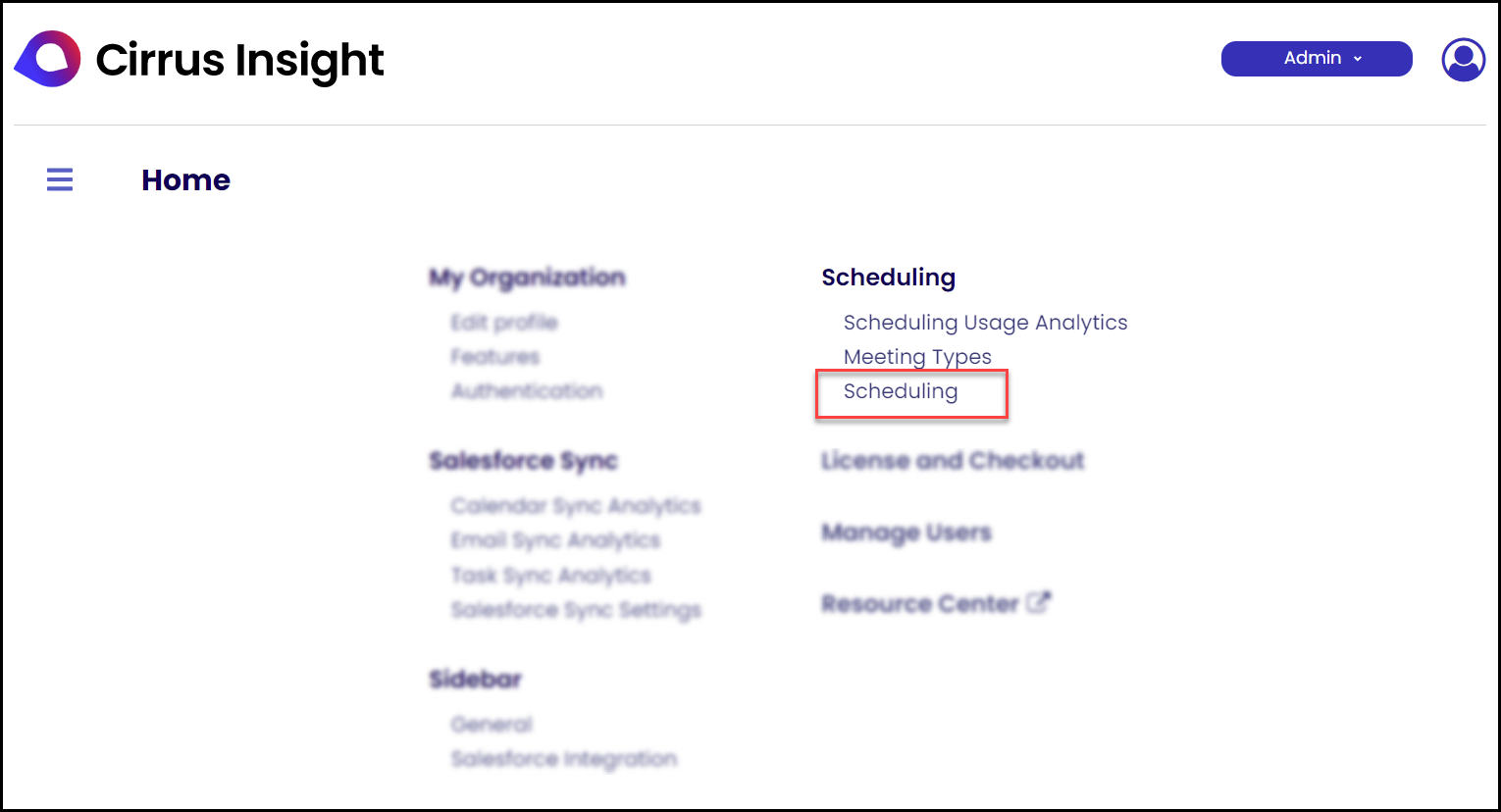Viewport: 1501px width, 812px height.
Task: Click the Scheduling section heading
Action: click(x=889, y=278)
